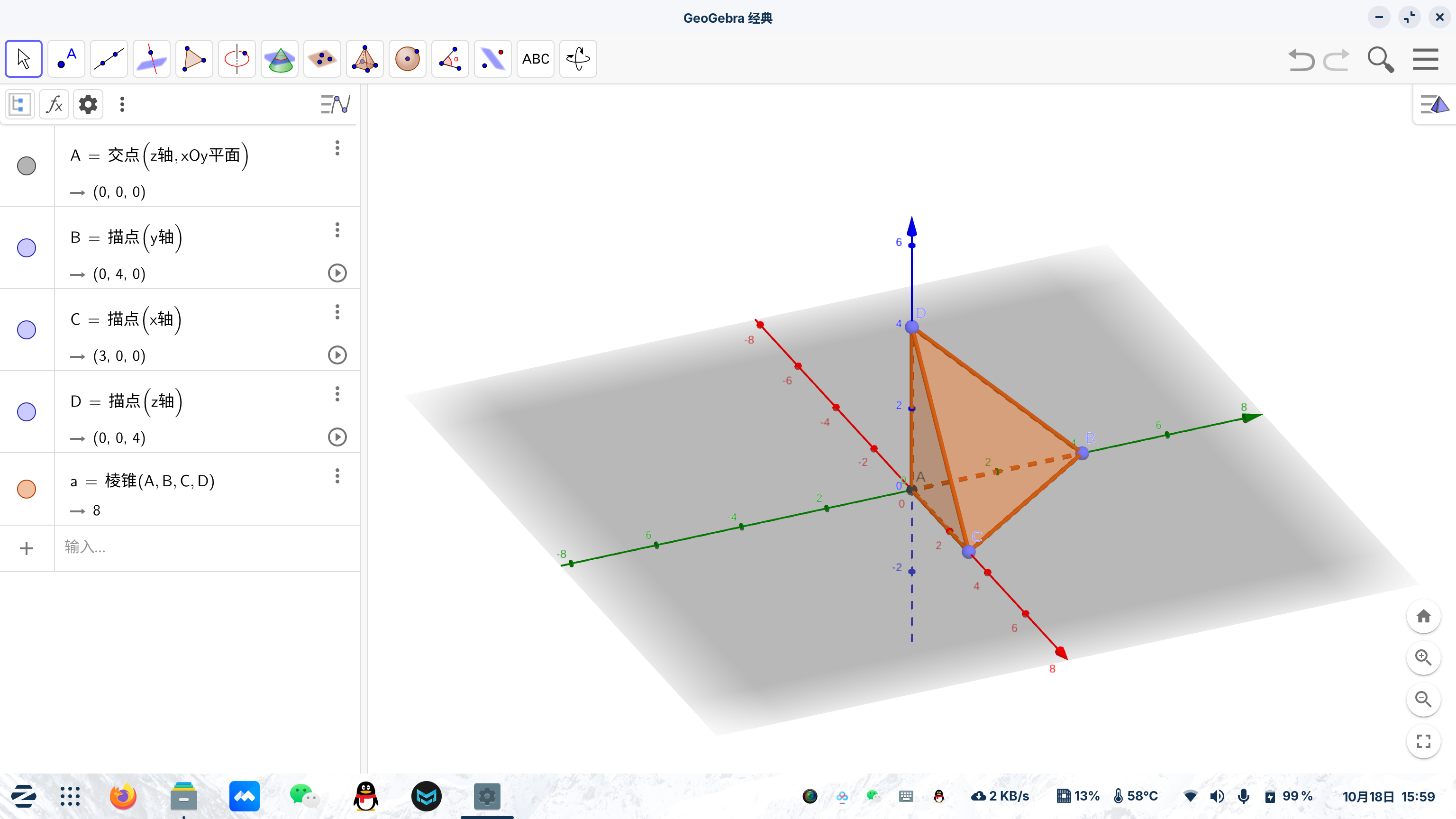This screenshot has width=1456, height=819.
Task: Click the home view reset button
Action: click(1423, 616)
